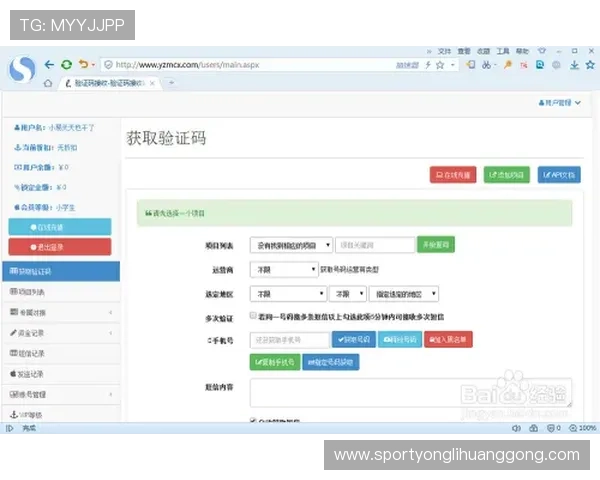Image resolution: width=600 pixels, height=480 pixels.
Task: Select 短信记录 in sidebar
Action: click(x=61, y=353)
